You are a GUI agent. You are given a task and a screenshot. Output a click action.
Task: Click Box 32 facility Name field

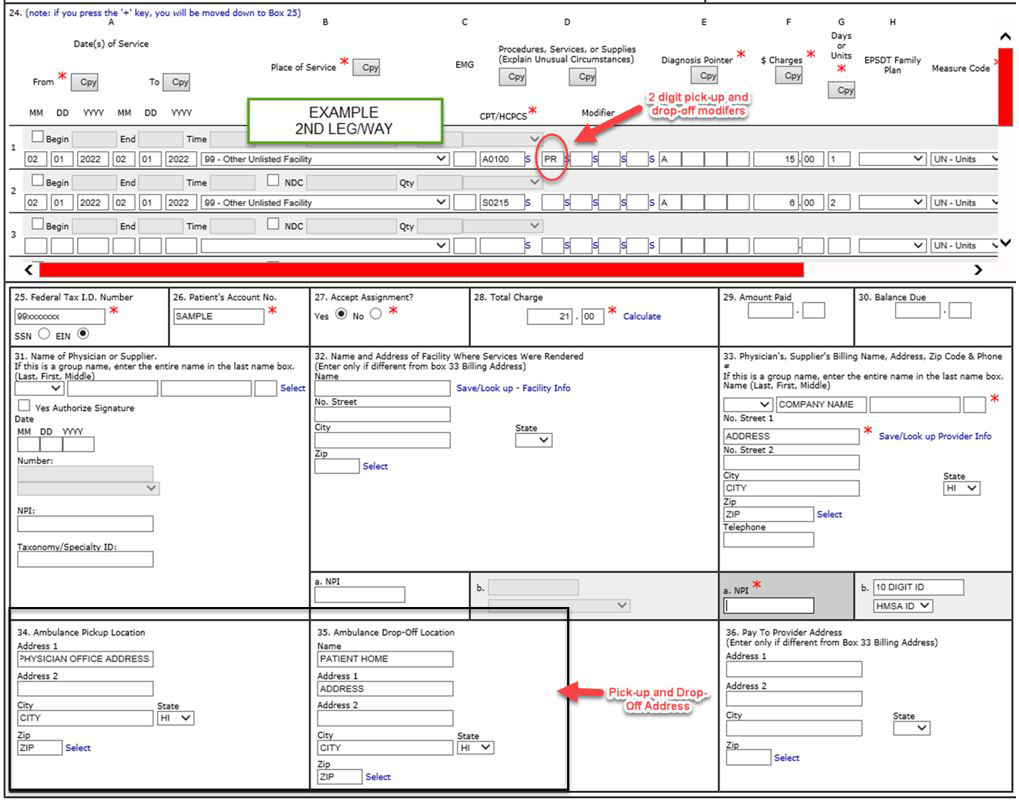[382, 389]
